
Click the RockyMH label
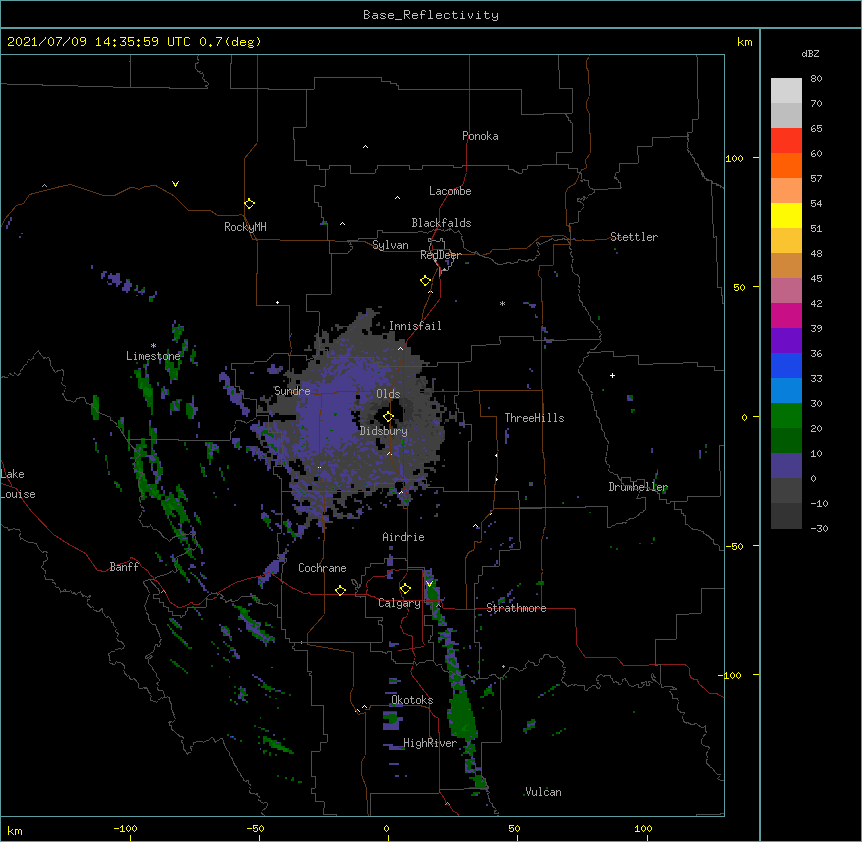coord(245,227)
